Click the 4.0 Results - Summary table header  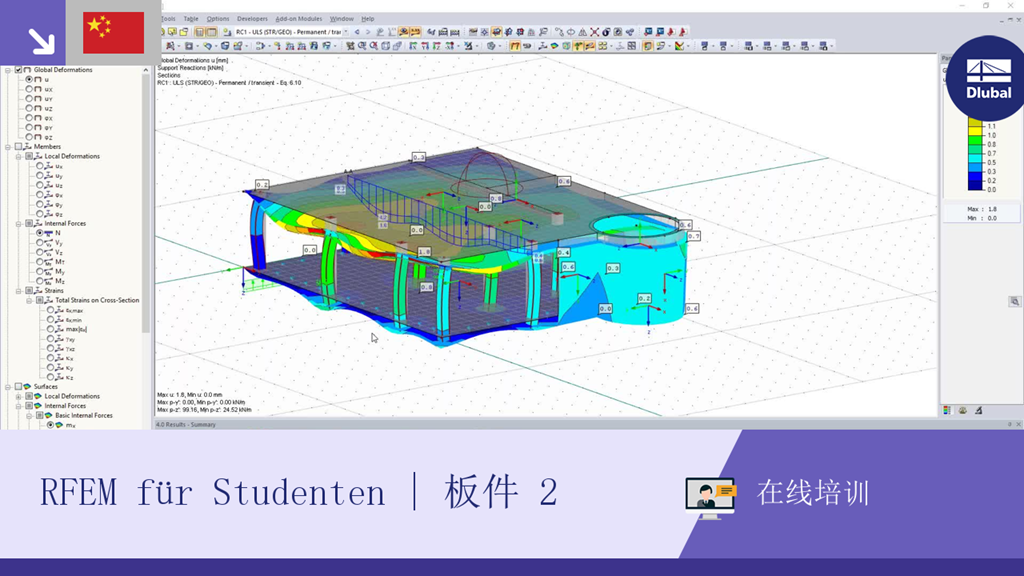[186, 425]
